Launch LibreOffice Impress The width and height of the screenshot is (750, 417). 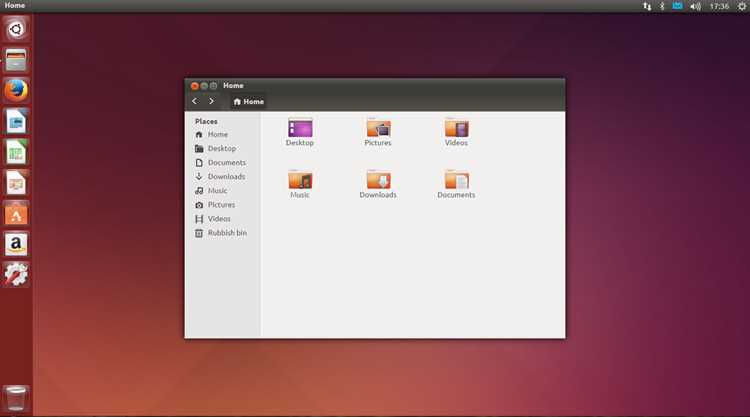[16, 183]
